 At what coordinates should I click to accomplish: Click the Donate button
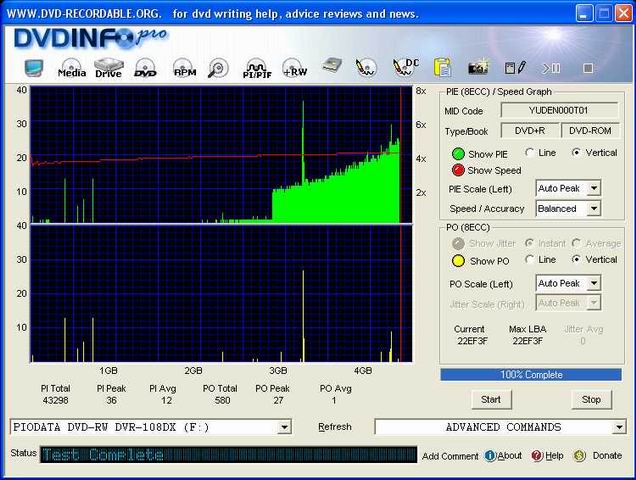coord(607,456)
